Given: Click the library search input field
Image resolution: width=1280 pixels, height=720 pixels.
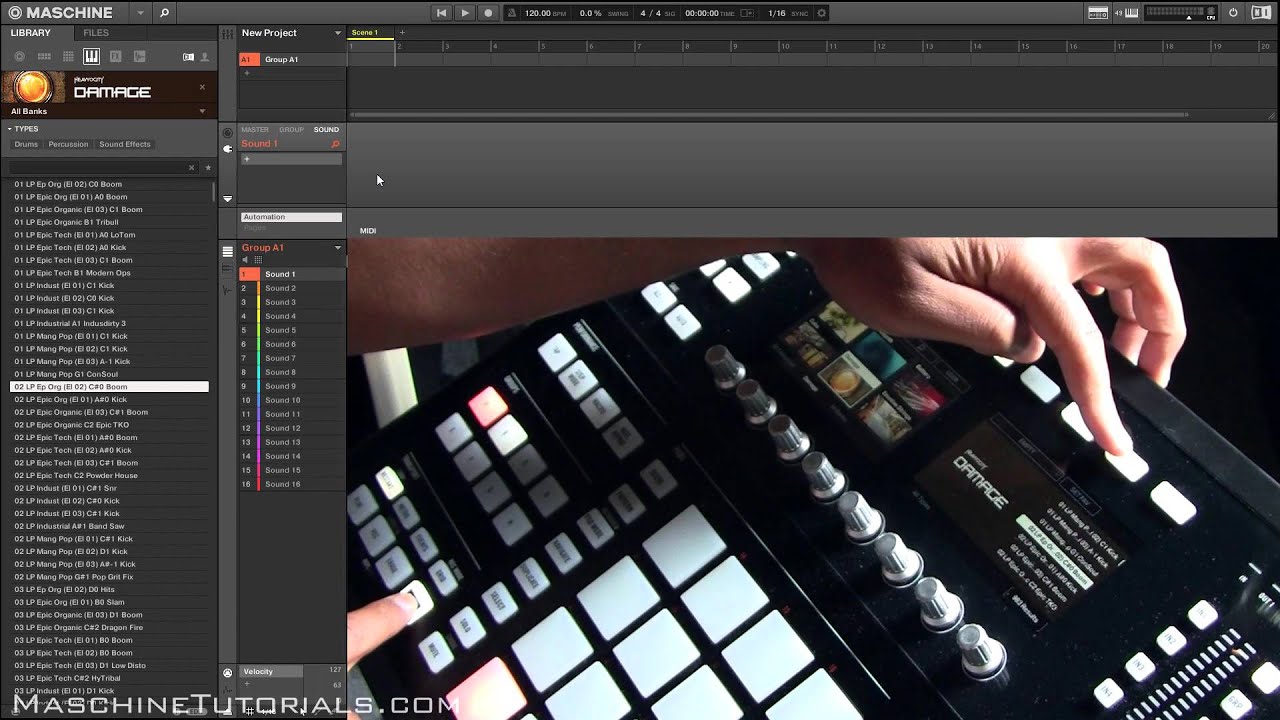Looking at the screenshot, I should [96, 167].
